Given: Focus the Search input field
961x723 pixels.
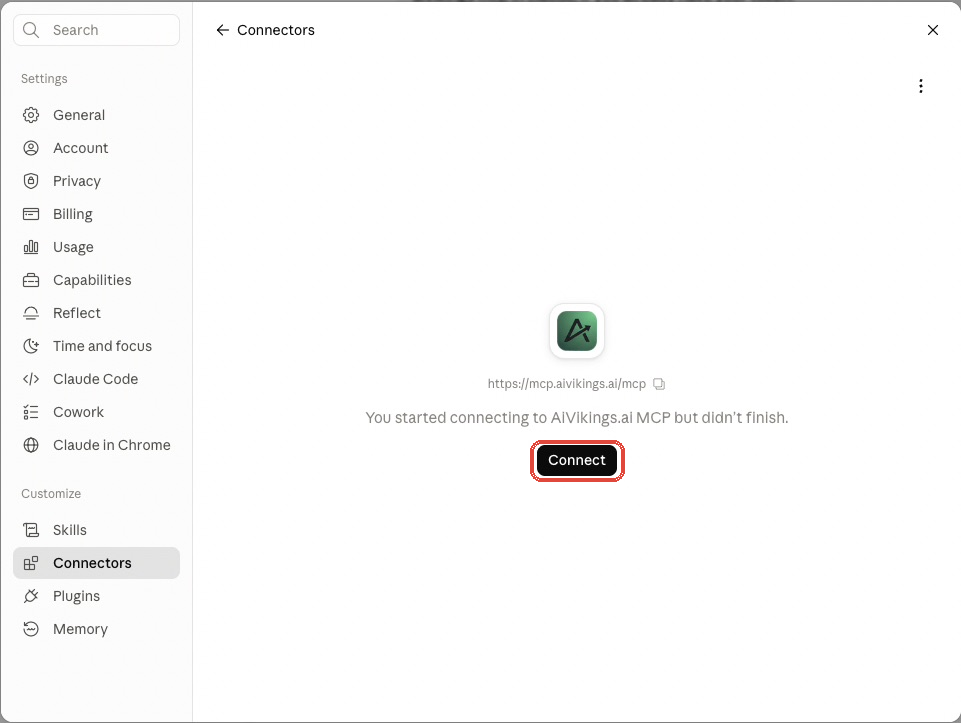Looking at the screenshot, I should pyautogui.click(x=96, y=30).
